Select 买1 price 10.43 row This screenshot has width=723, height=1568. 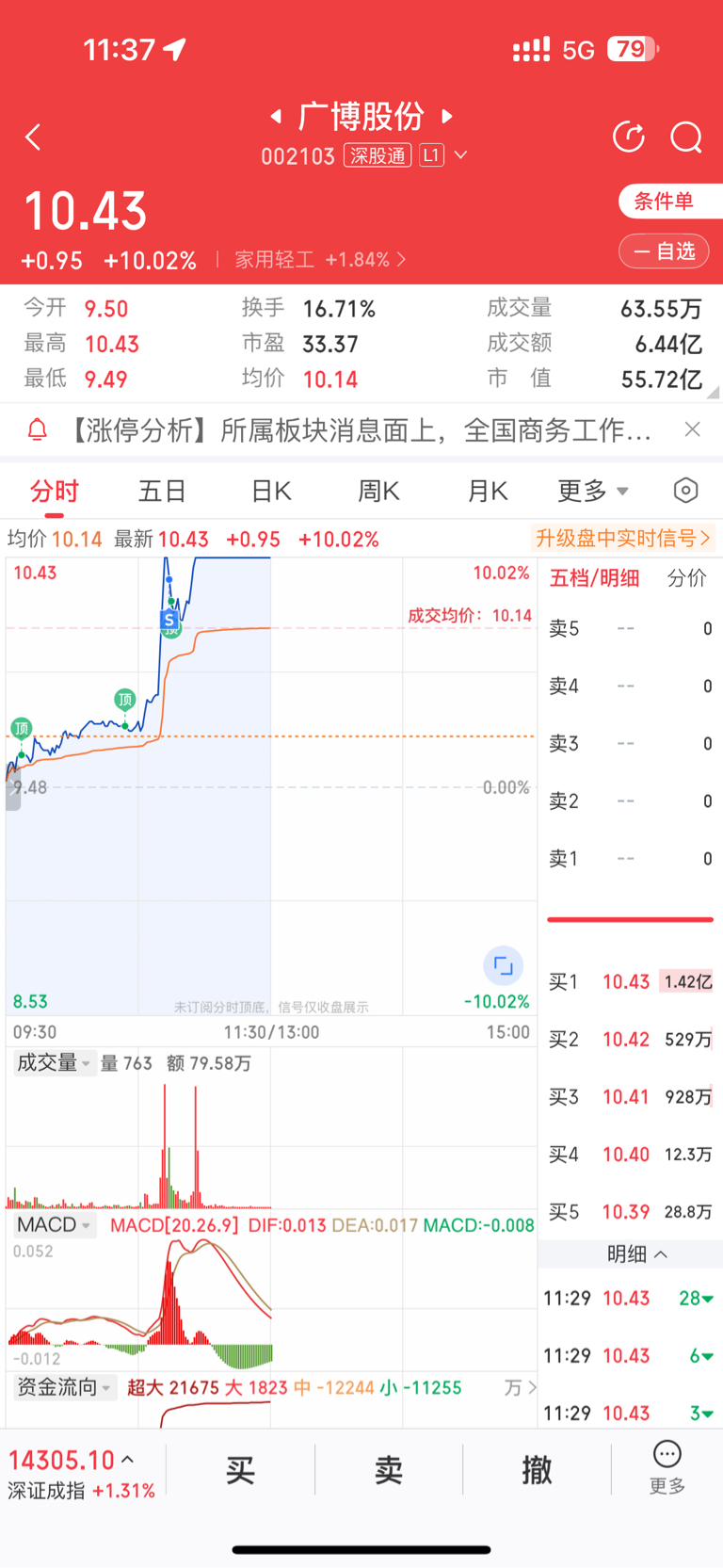(x=630, y=982)
